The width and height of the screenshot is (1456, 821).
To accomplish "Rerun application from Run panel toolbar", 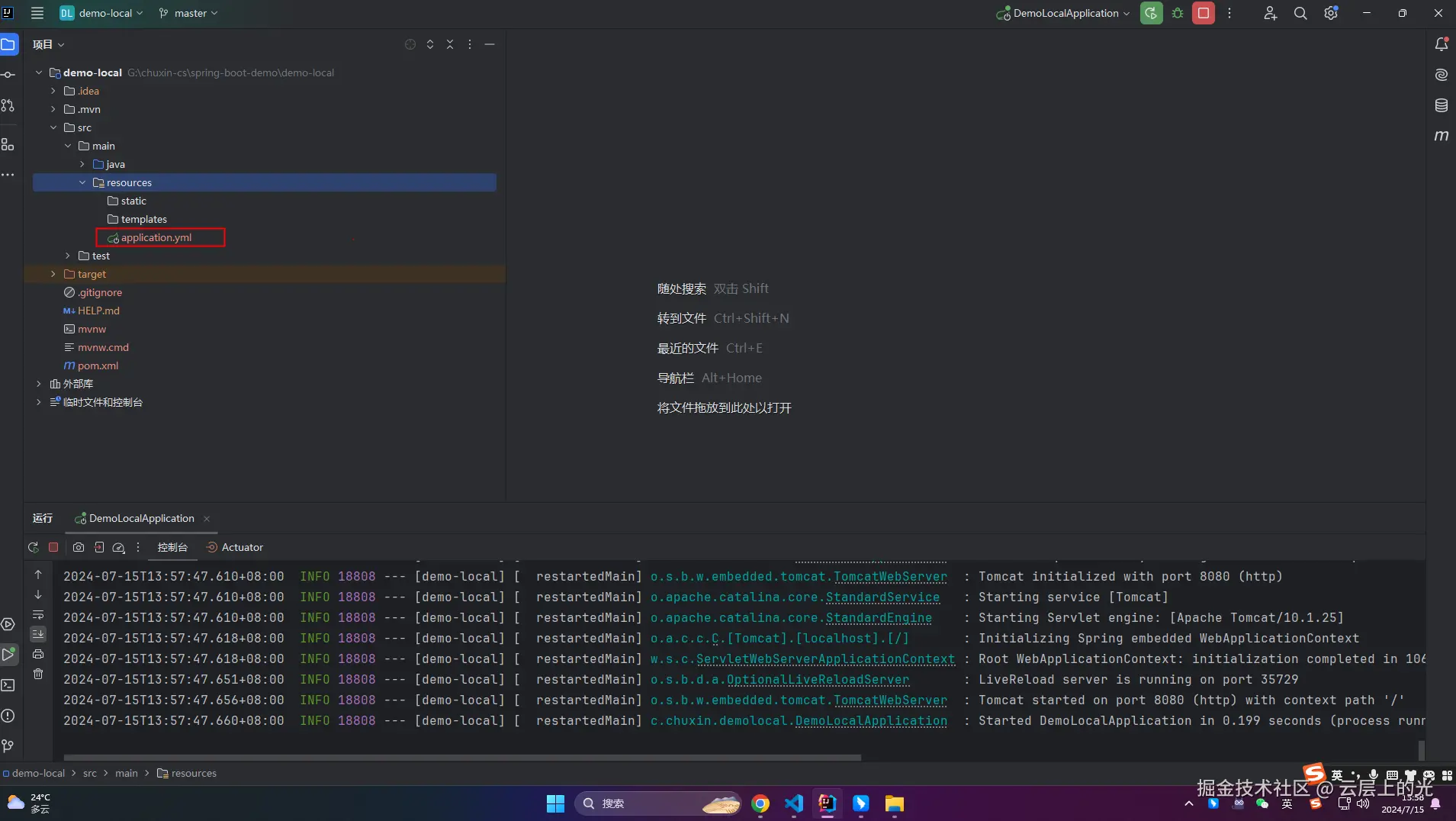I will pos(34,547).
